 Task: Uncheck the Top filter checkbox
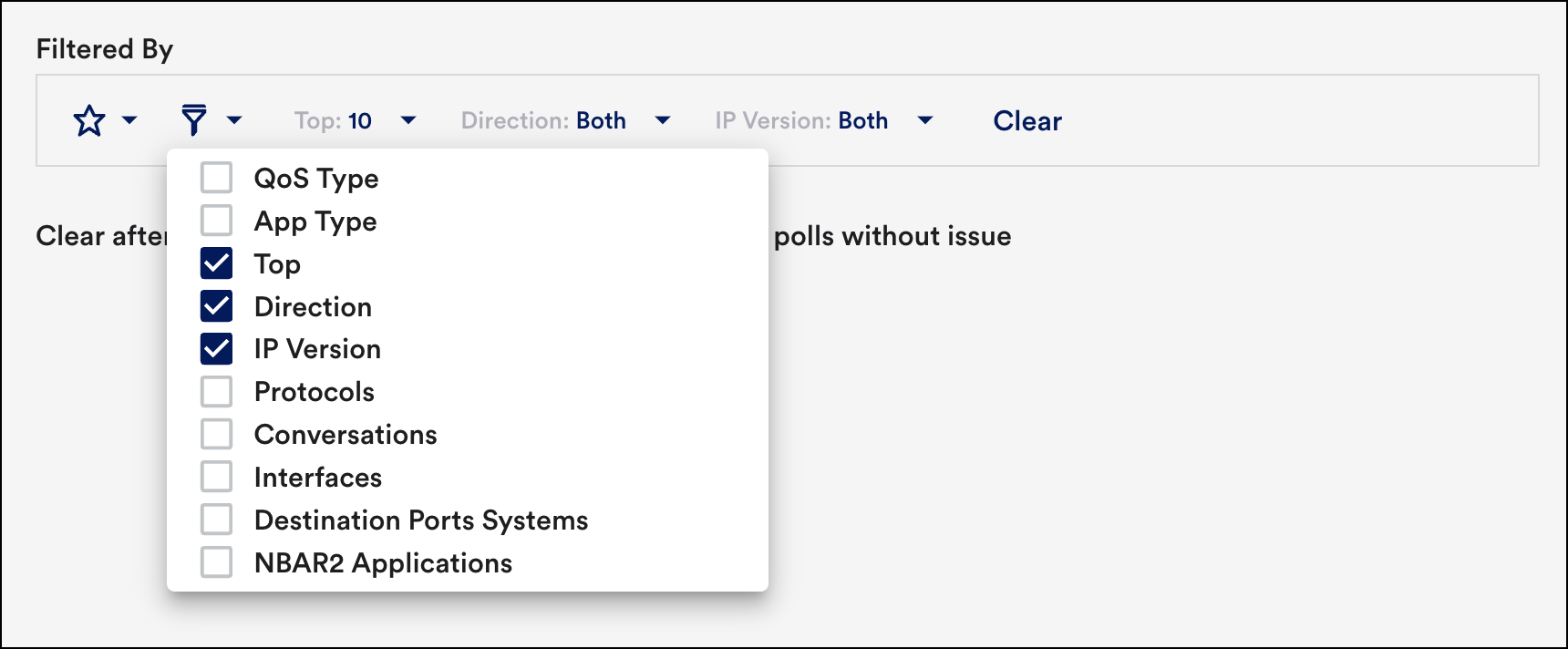point(217,263)
